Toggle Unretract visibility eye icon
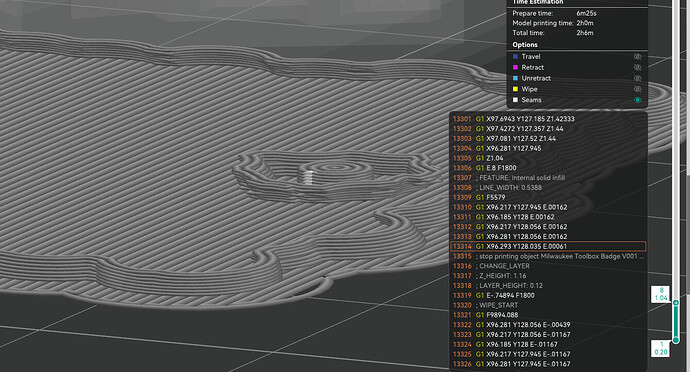 coord(637,78)
